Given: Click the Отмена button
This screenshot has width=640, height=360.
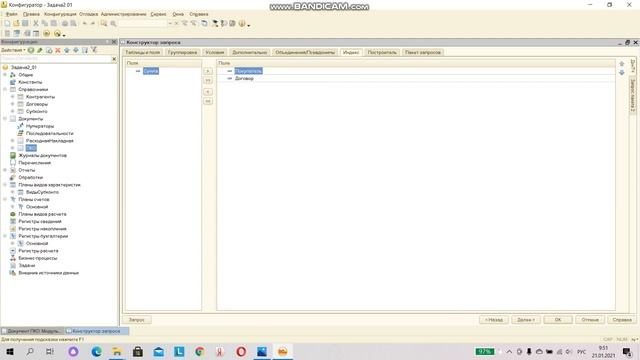Looking at the screenshot, I should point(590,320).
